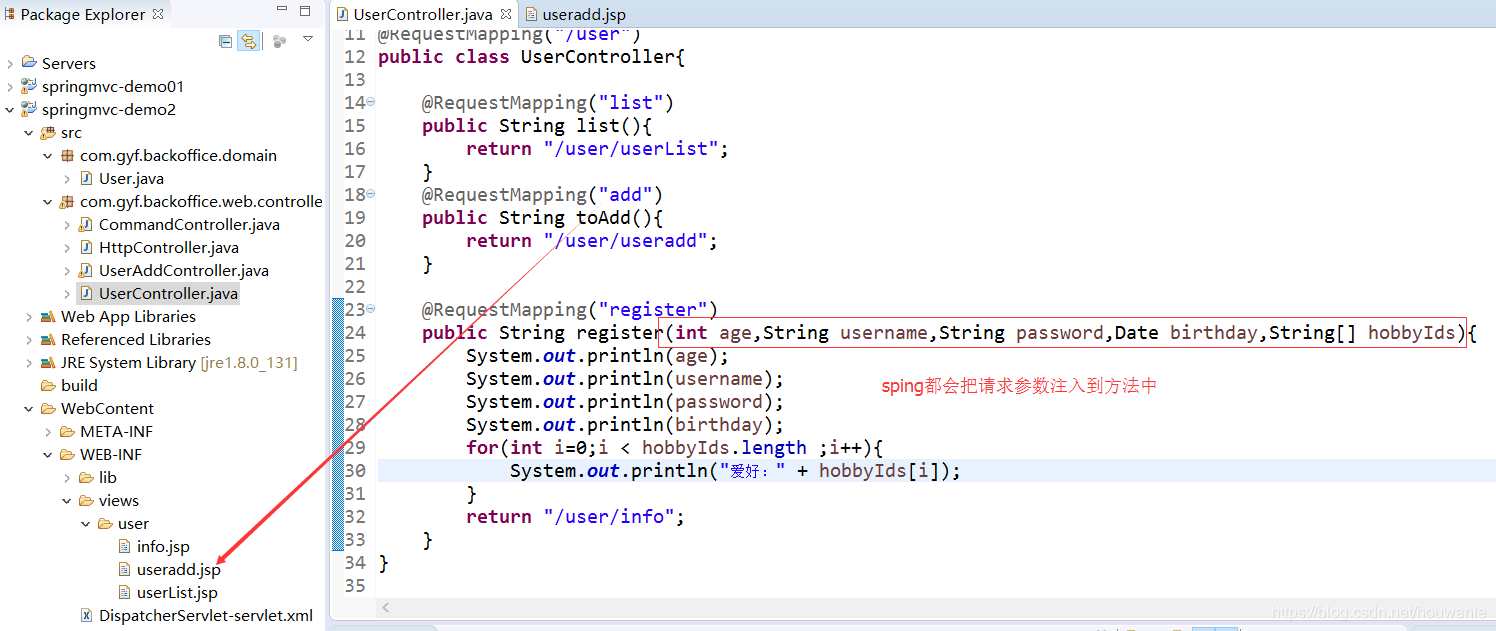The width and height of the screenshot is (1496, 631).
Task: Collapse the com.gyf.backoffice.web.controller package
Action: (x=47, y=201)
